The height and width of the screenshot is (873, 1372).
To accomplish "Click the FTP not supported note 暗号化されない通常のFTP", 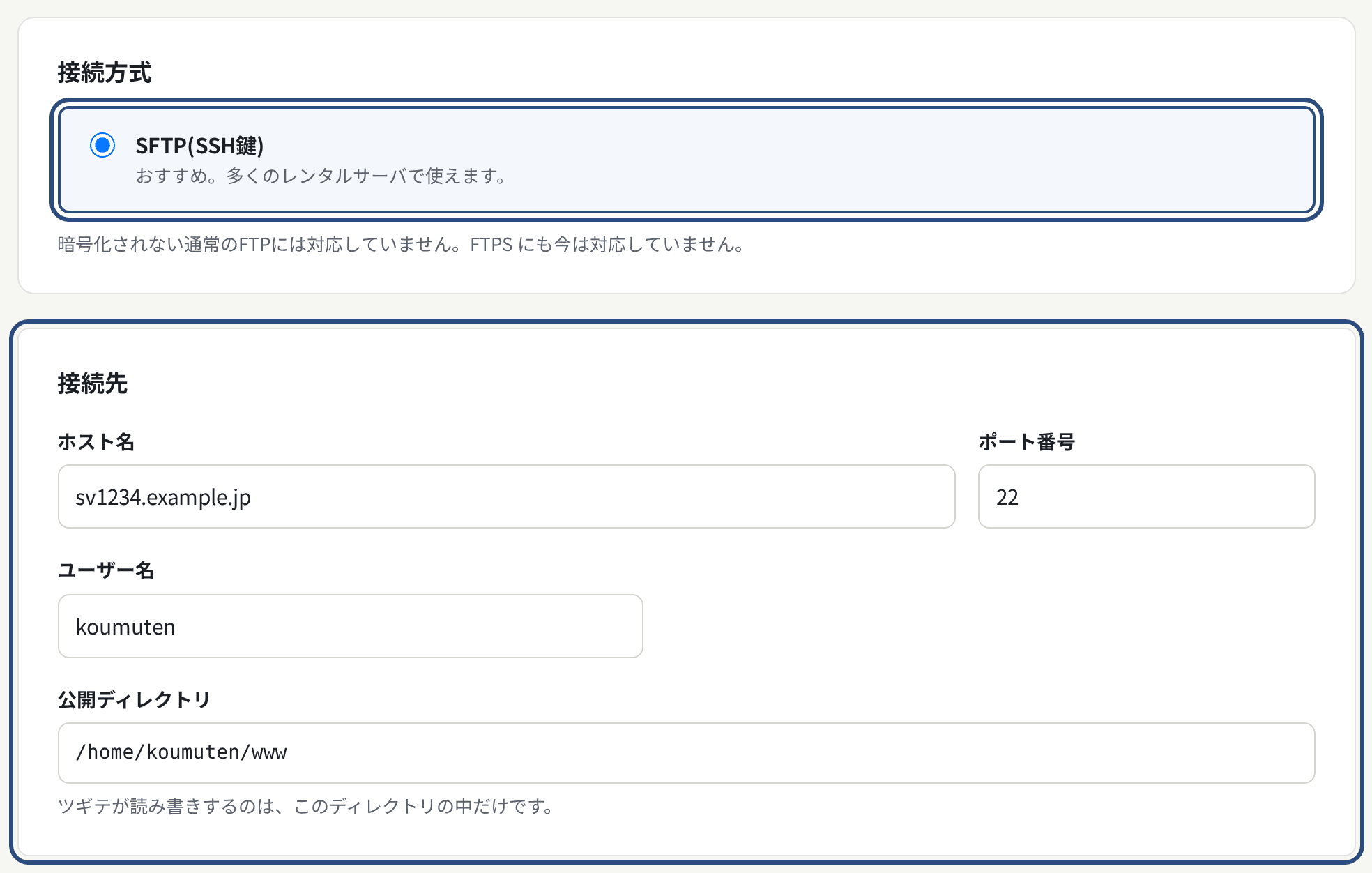I will click(402, 245).
